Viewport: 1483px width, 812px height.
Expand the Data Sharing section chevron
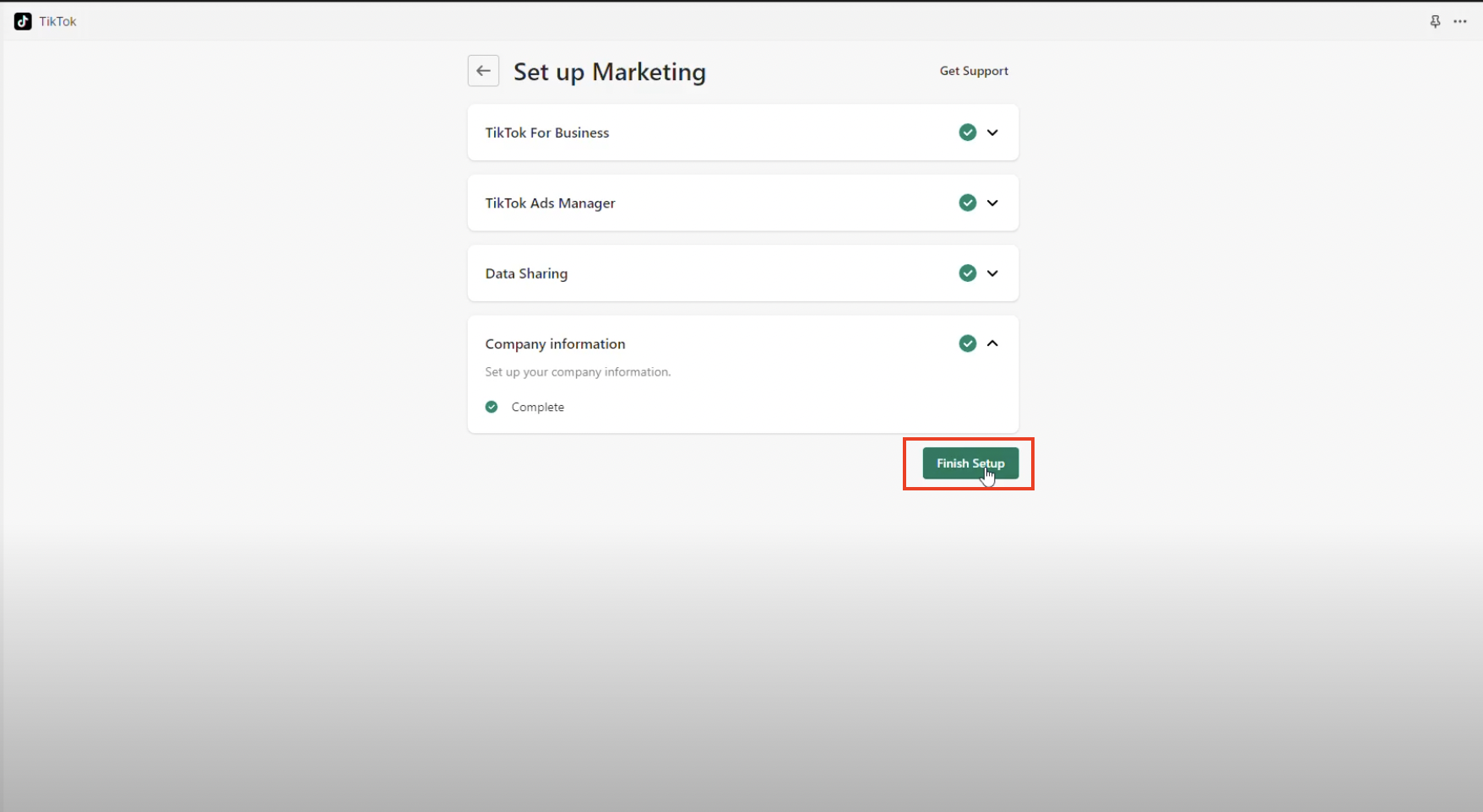(x=992, y=273)
